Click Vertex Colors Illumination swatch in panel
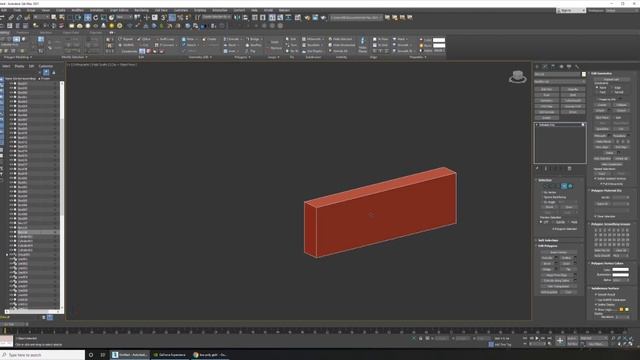Viewport: 640px width, 360px height. (620, 275)
